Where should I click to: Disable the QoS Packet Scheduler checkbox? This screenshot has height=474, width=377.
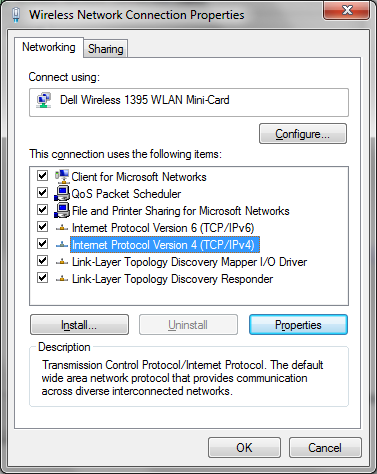(42, 193)
